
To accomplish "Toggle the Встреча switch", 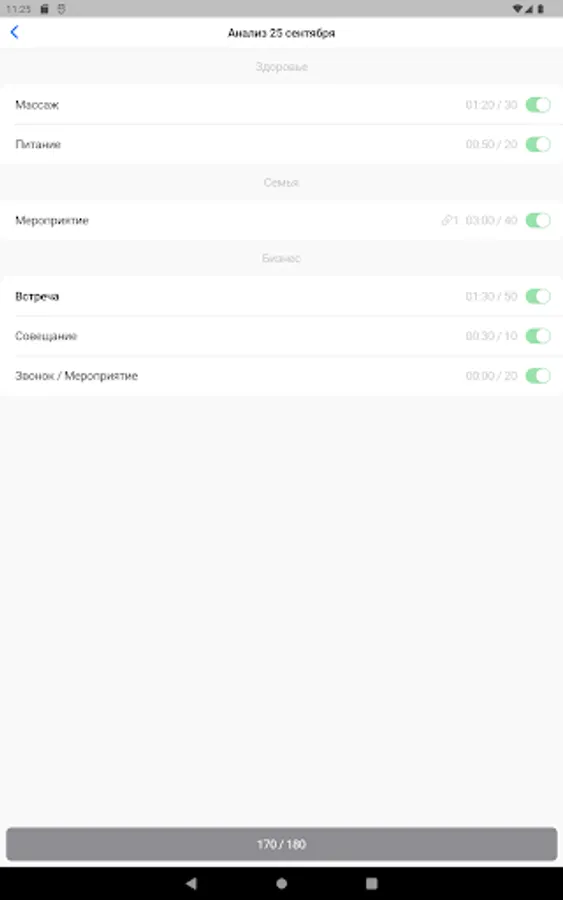I will click(x=538, y=296).
